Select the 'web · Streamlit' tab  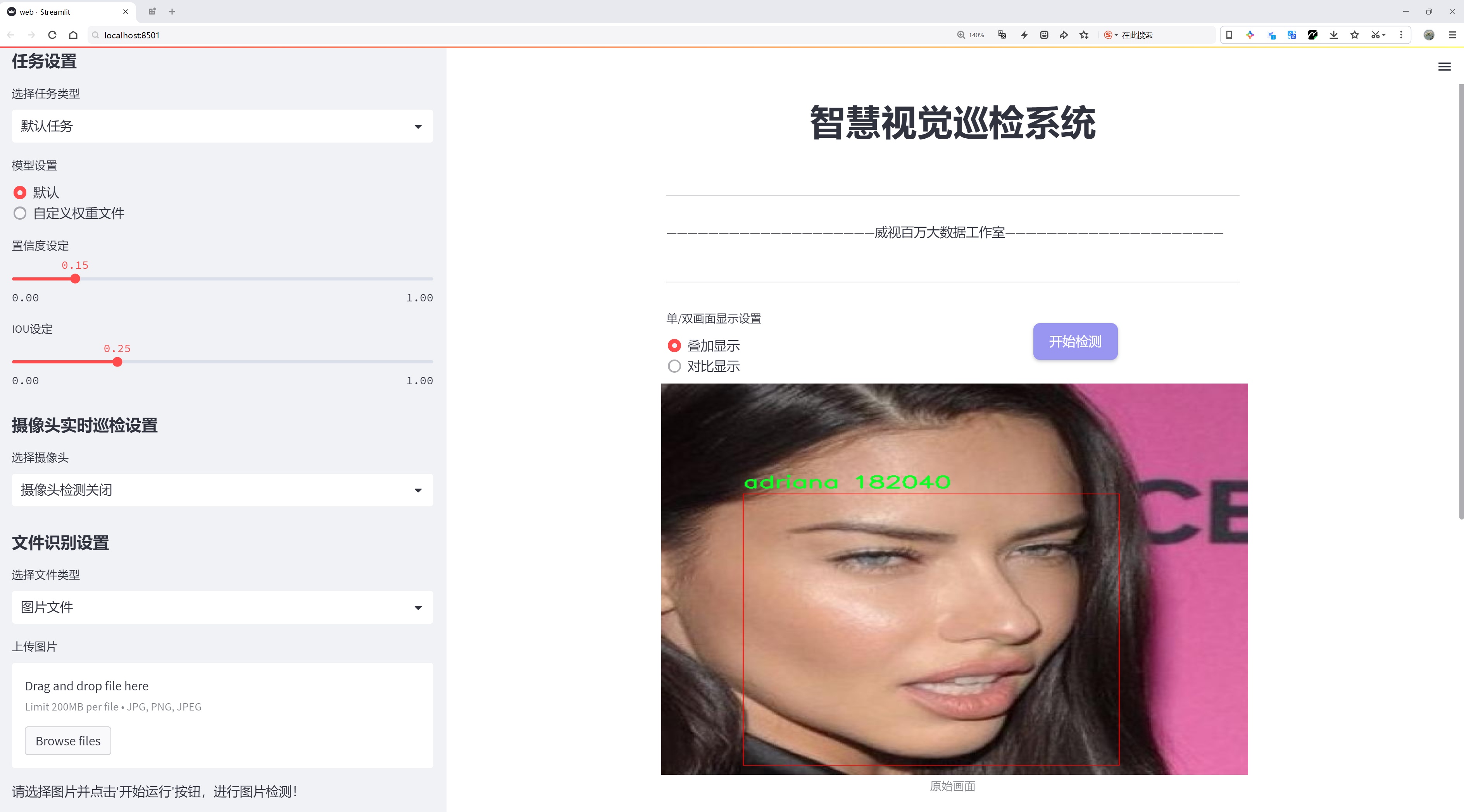tap(67, 11)
